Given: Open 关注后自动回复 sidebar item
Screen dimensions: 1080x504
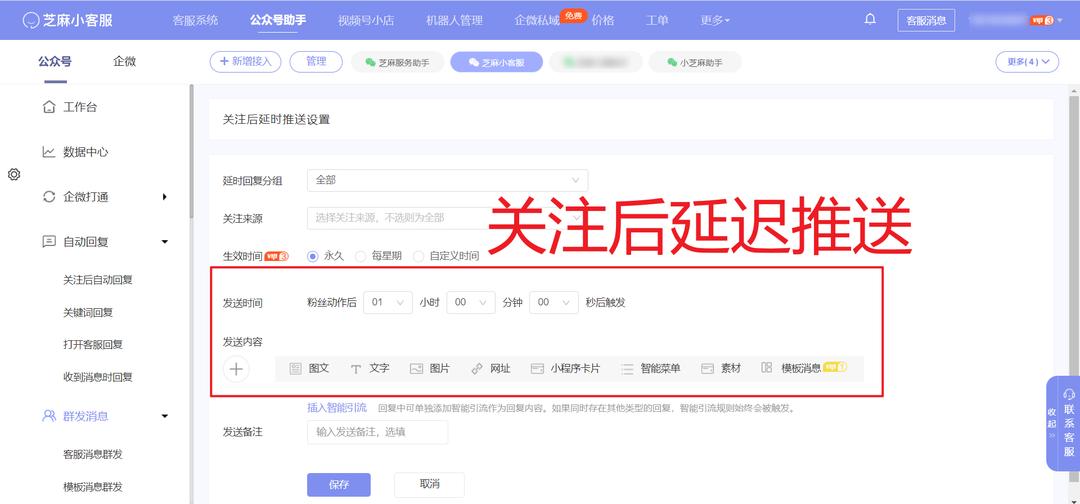Looking at the screenshot, I should pos(98,280).
